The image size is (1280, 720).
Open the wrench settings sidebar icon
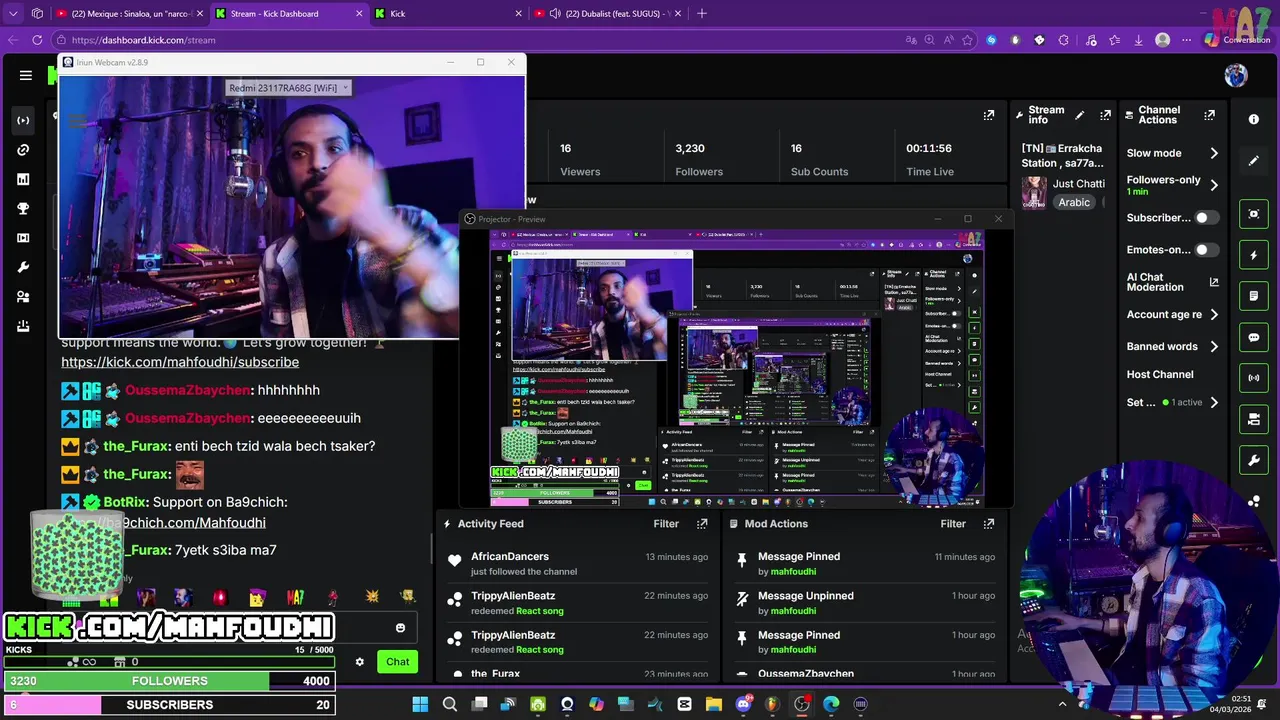[x=23, y=268]
